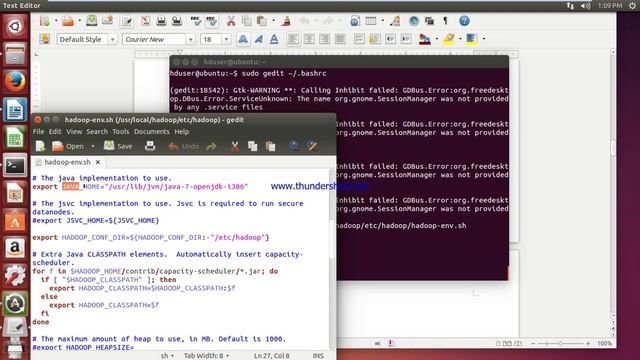Click the Print icon in Writer toolbar

point(161,21)
